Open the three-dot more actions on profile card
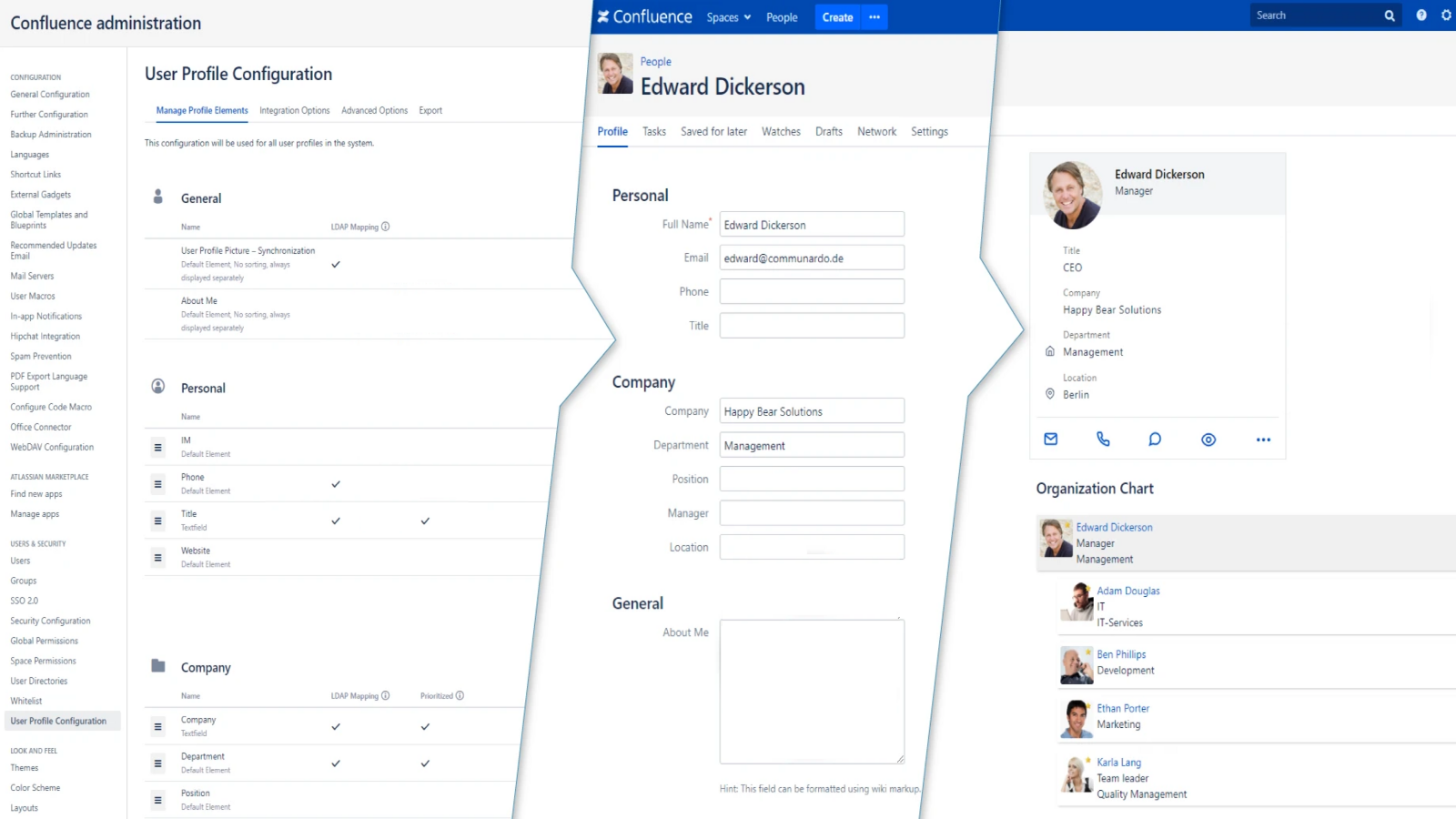 (x=1263, y=440)
